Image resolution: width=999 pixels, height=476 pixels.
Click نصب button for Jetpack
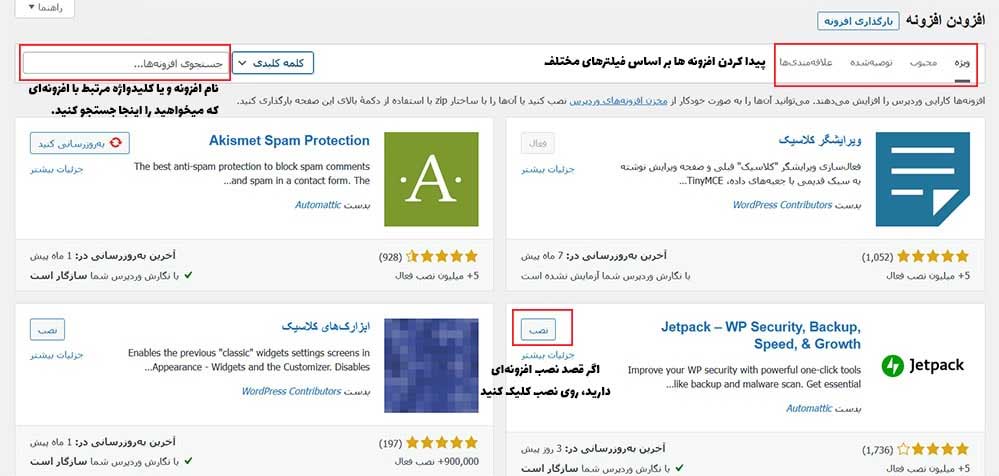coord(538,329)
